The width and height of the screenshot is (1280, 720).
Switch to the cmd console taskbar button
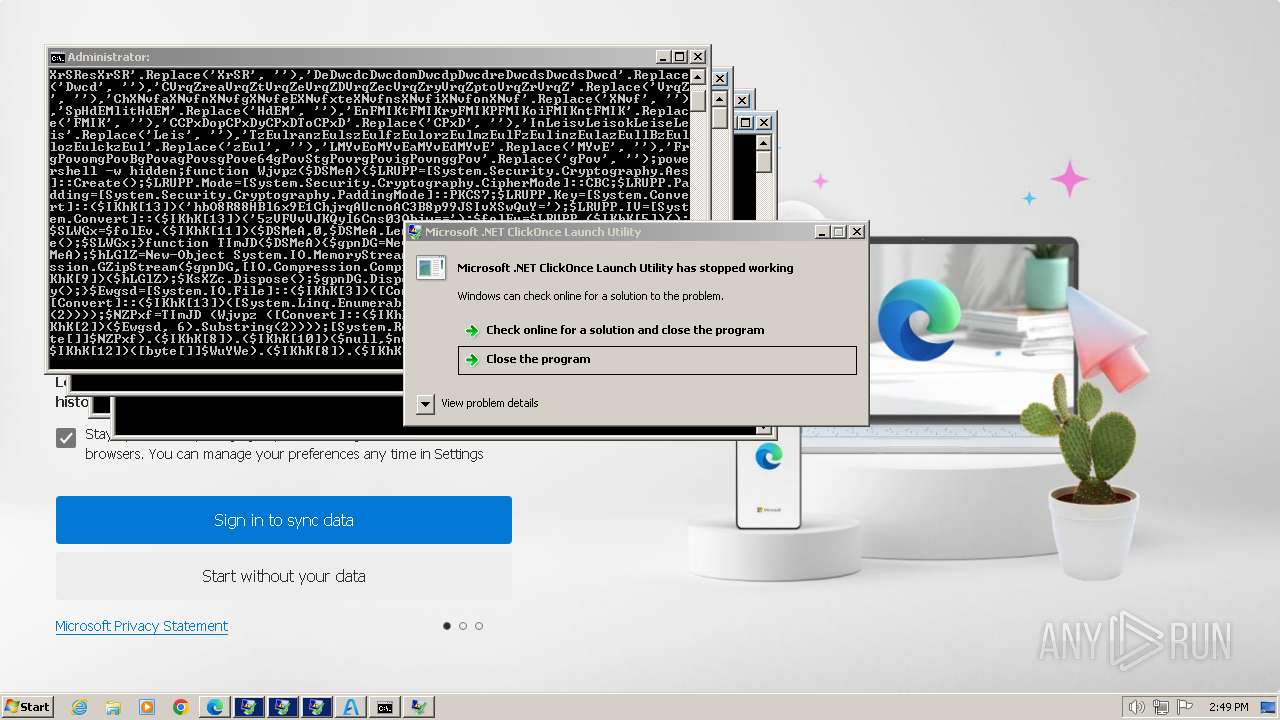pos(385,707)
